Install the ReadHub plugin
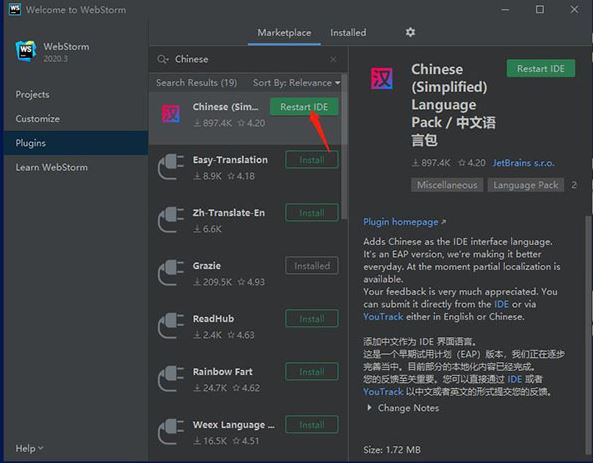The width and height of the screenshot is (593, 463). (312, 319)
